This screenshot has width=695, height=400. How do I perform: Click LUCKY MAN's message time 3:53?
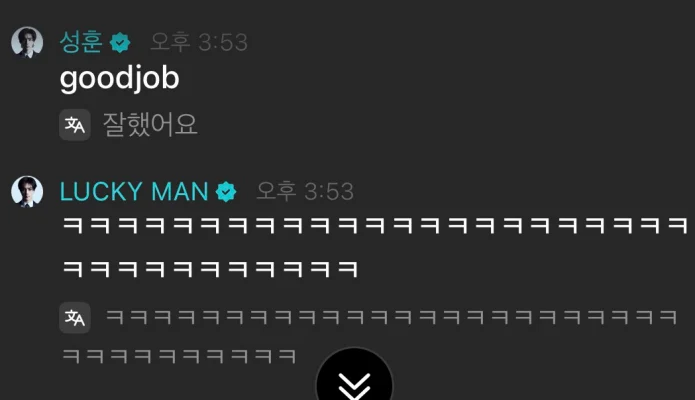(x=329, y=192)
